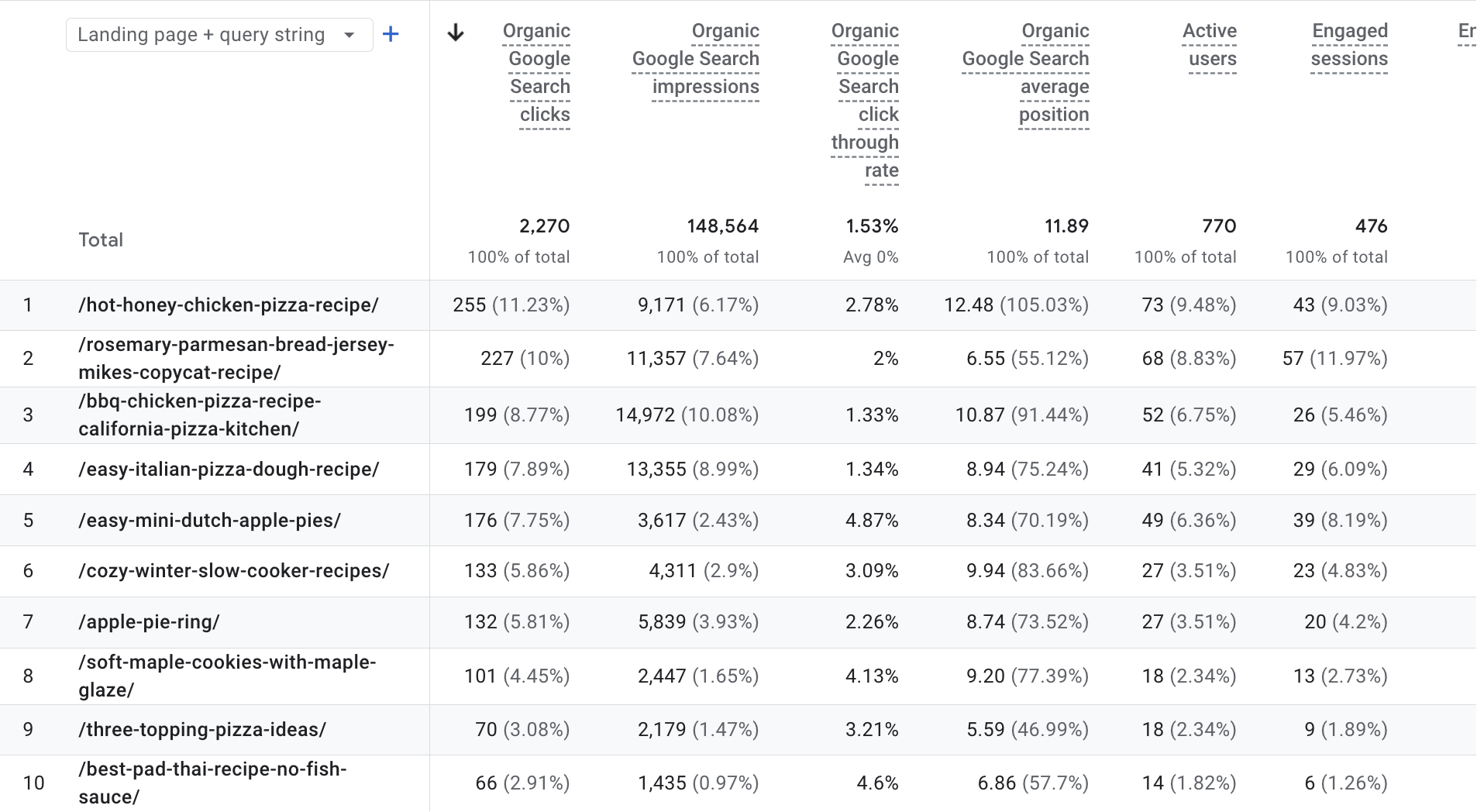Open the Landing page + query string dropdown
Viewport: 1477px width, 812px height.
pyautogui.click(x=218, y=34)
